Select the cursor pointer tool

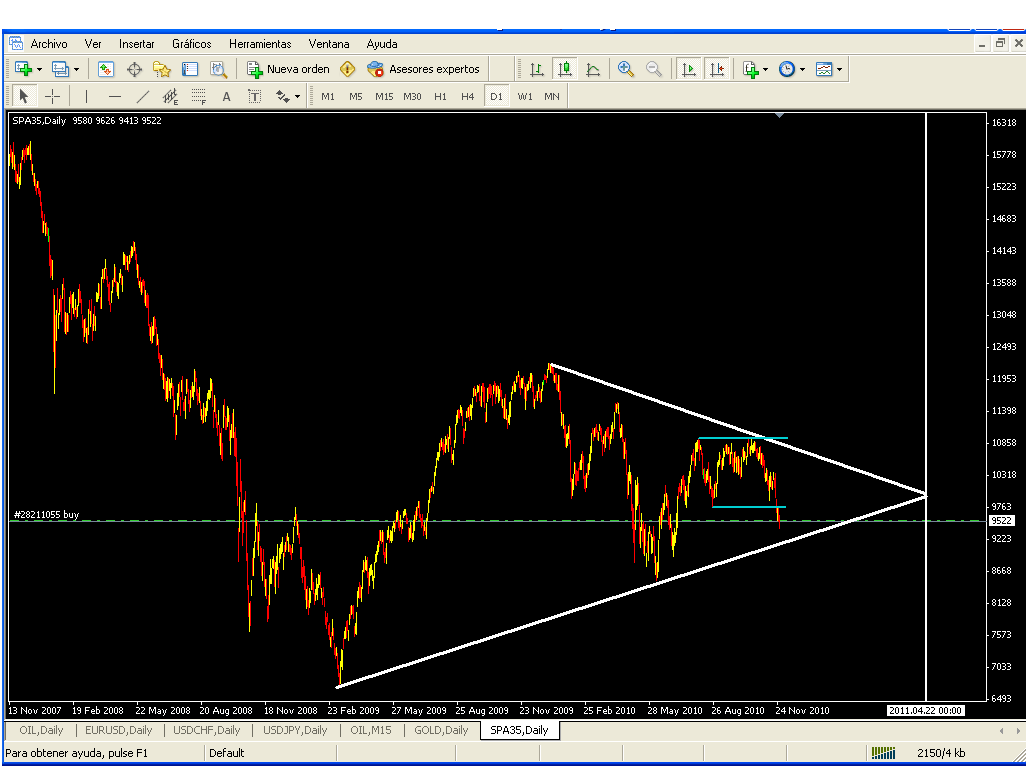(24, 97)
